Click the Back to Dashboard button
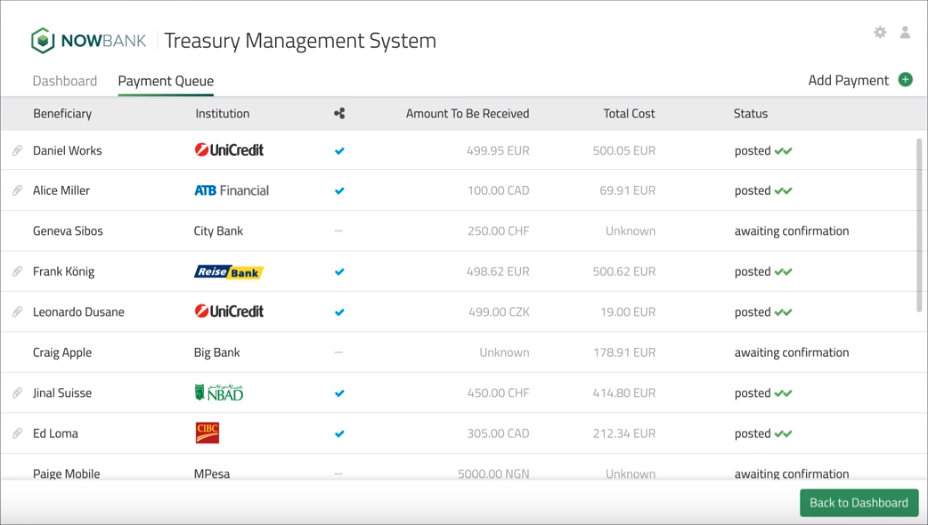The image size is (928, 525). [x=859, y=503]
